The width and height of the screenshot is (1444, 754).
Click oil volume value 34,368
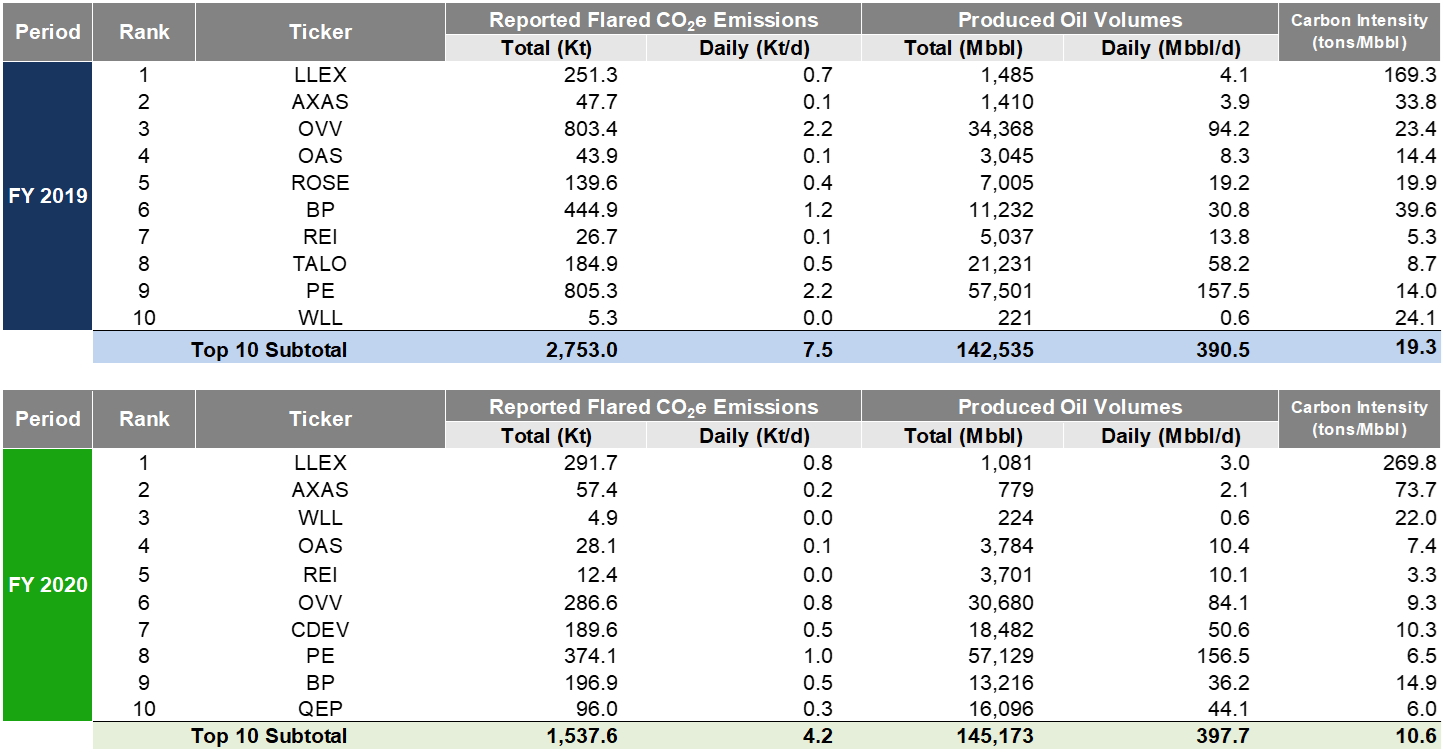tap(1001, 129)
